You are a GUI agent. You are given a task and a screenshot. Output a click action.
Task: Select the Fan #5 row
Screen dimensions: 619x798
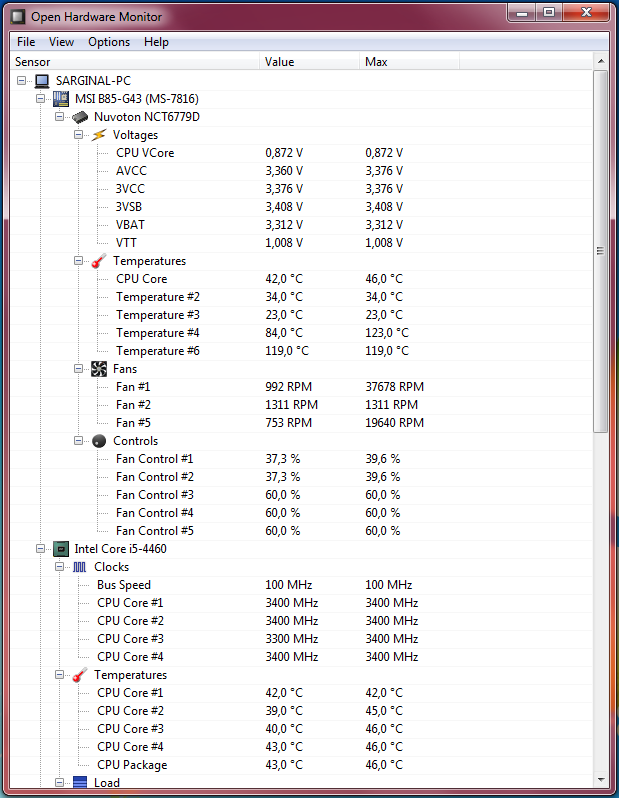(x=301, y=423)
